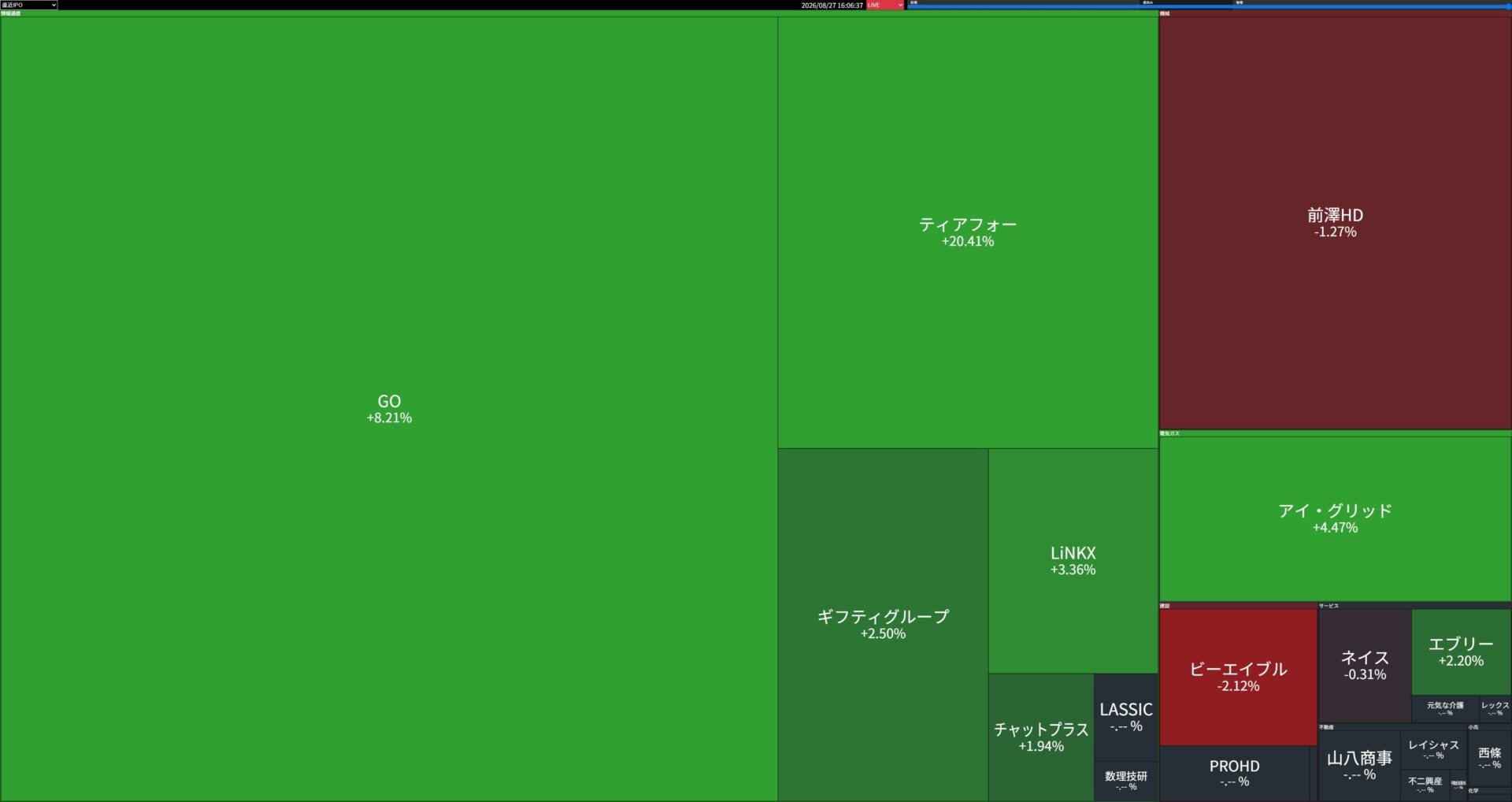Open the 直近IPO category dropdown
Screen dimensions: 1512x802
click(29, 5)
